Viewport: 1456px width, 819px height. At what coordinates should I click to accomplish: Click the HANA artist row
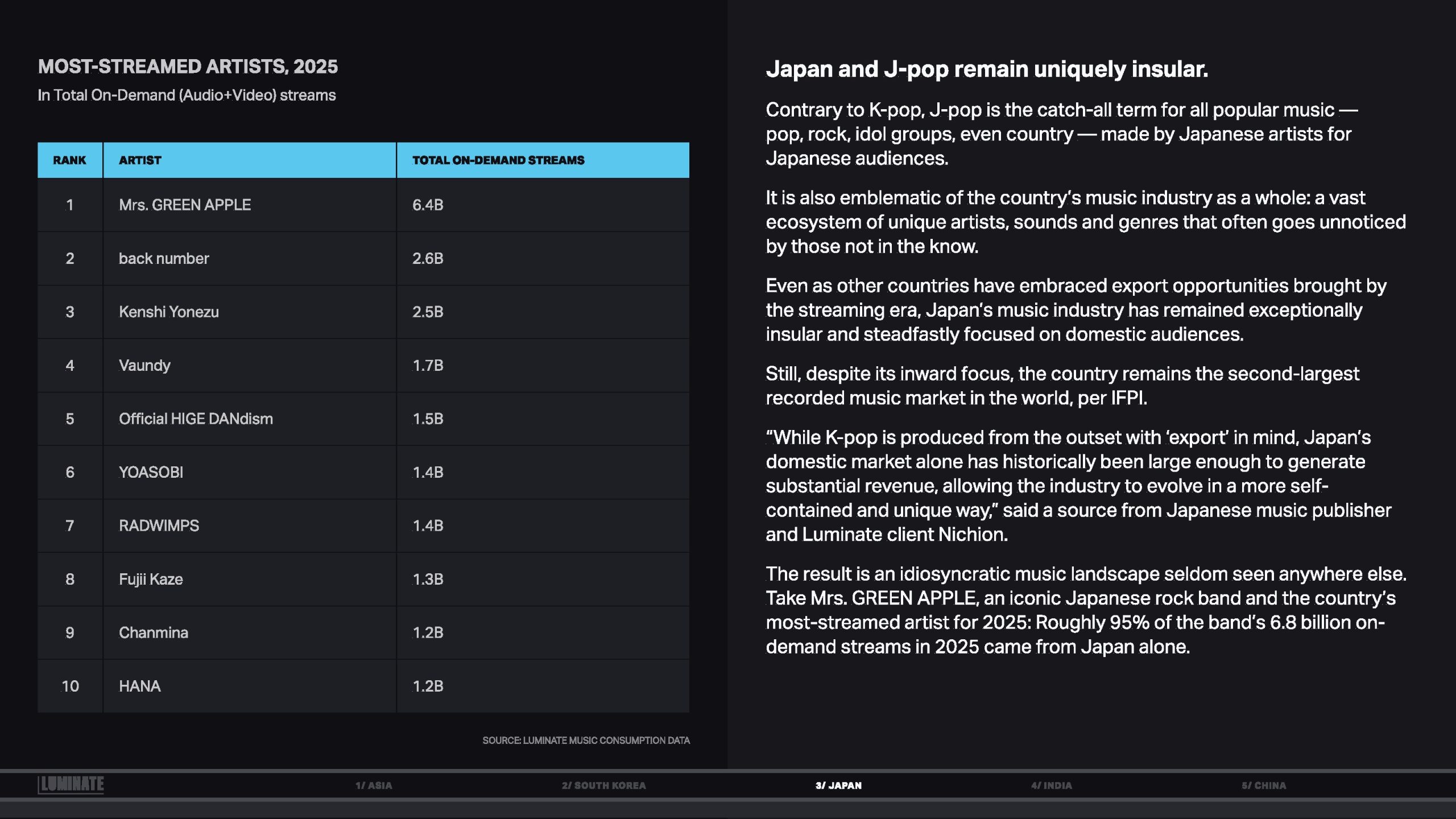(x=140, y=686)
